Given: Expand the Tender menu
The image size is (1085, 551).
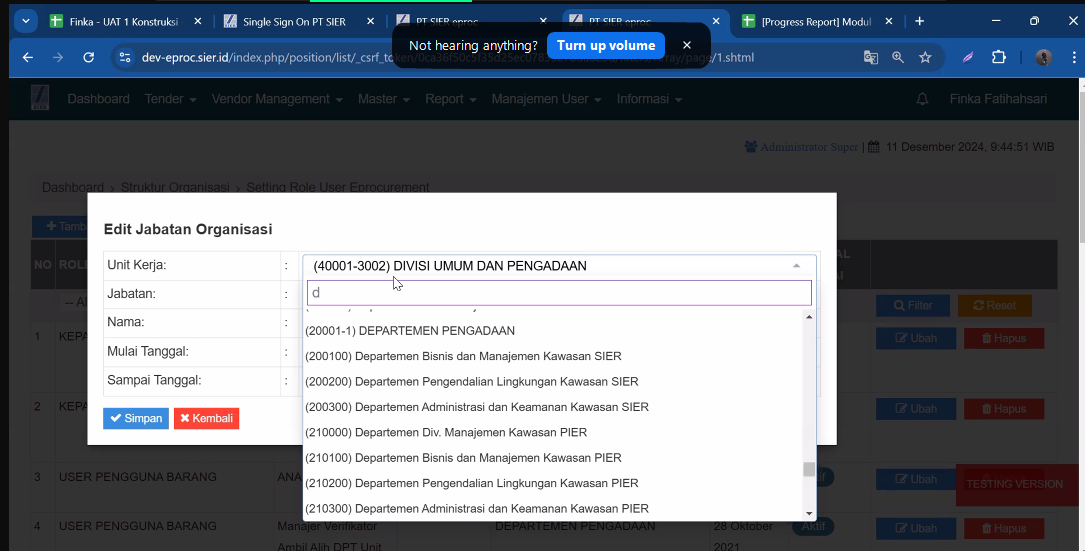Looking at the screenshot, I should click(170, 99).
